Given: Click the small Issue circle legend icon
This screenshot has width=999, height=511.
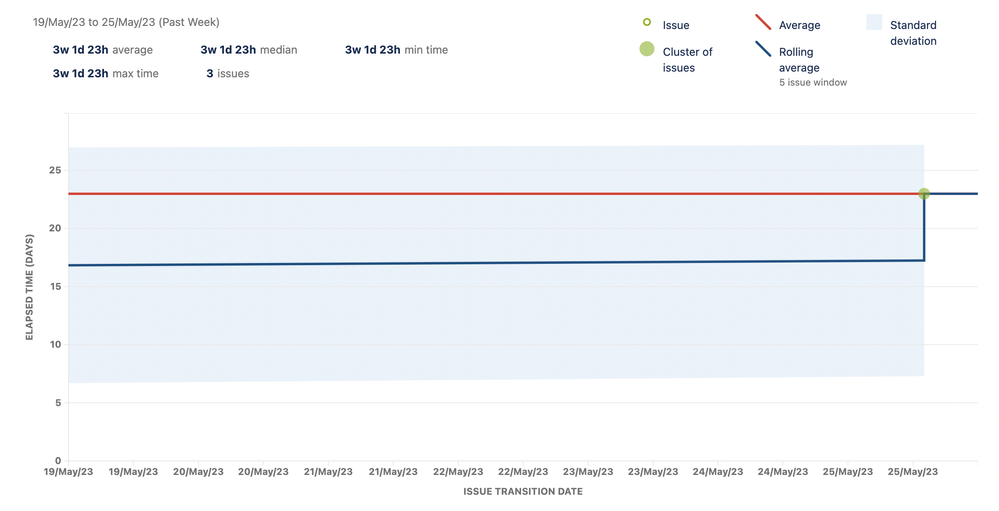Looking at the screenshot, I should click(x=647, y=22).
